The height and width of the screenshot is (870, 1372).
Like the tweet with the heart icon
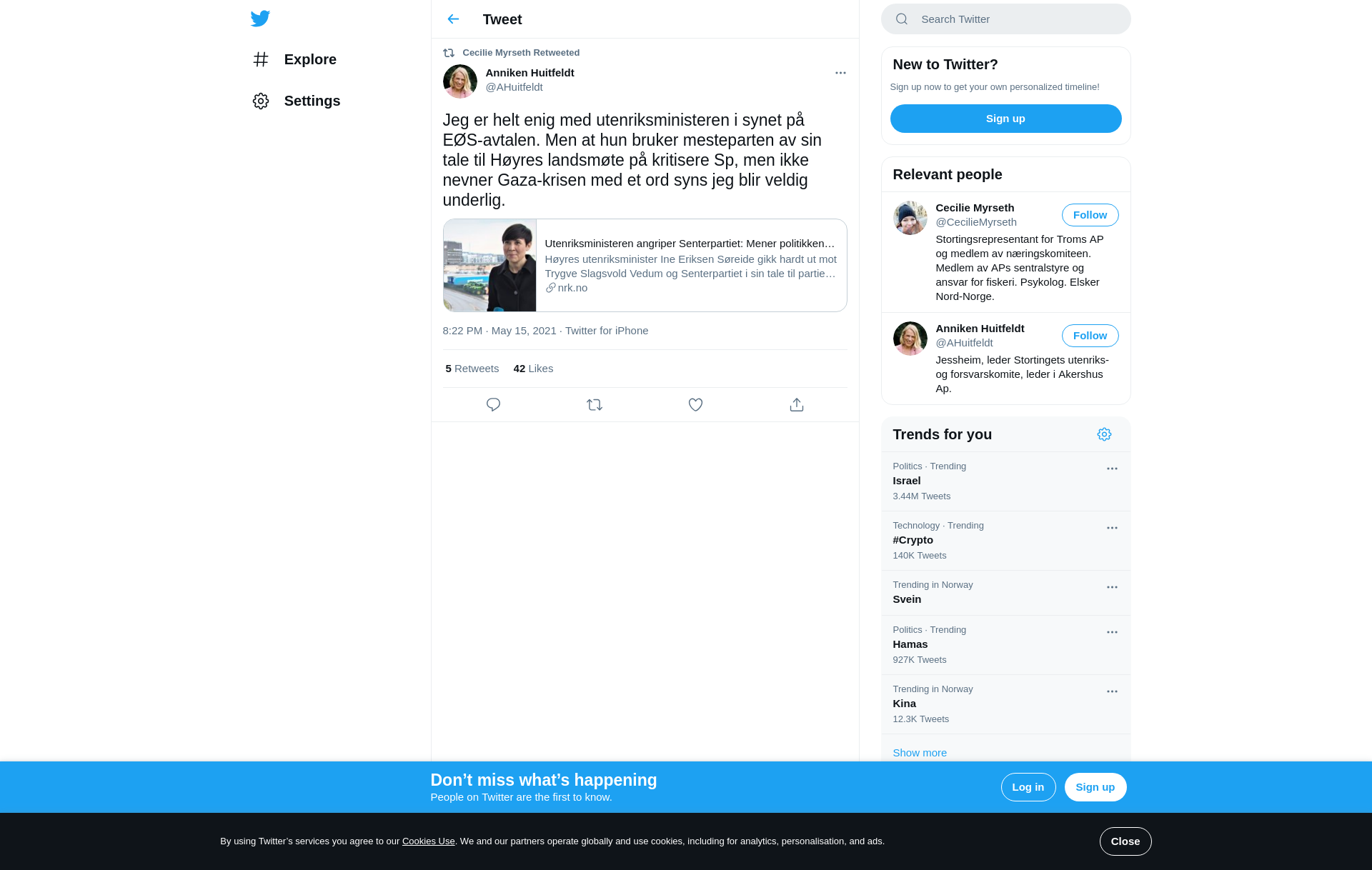(x=695, y=405)
